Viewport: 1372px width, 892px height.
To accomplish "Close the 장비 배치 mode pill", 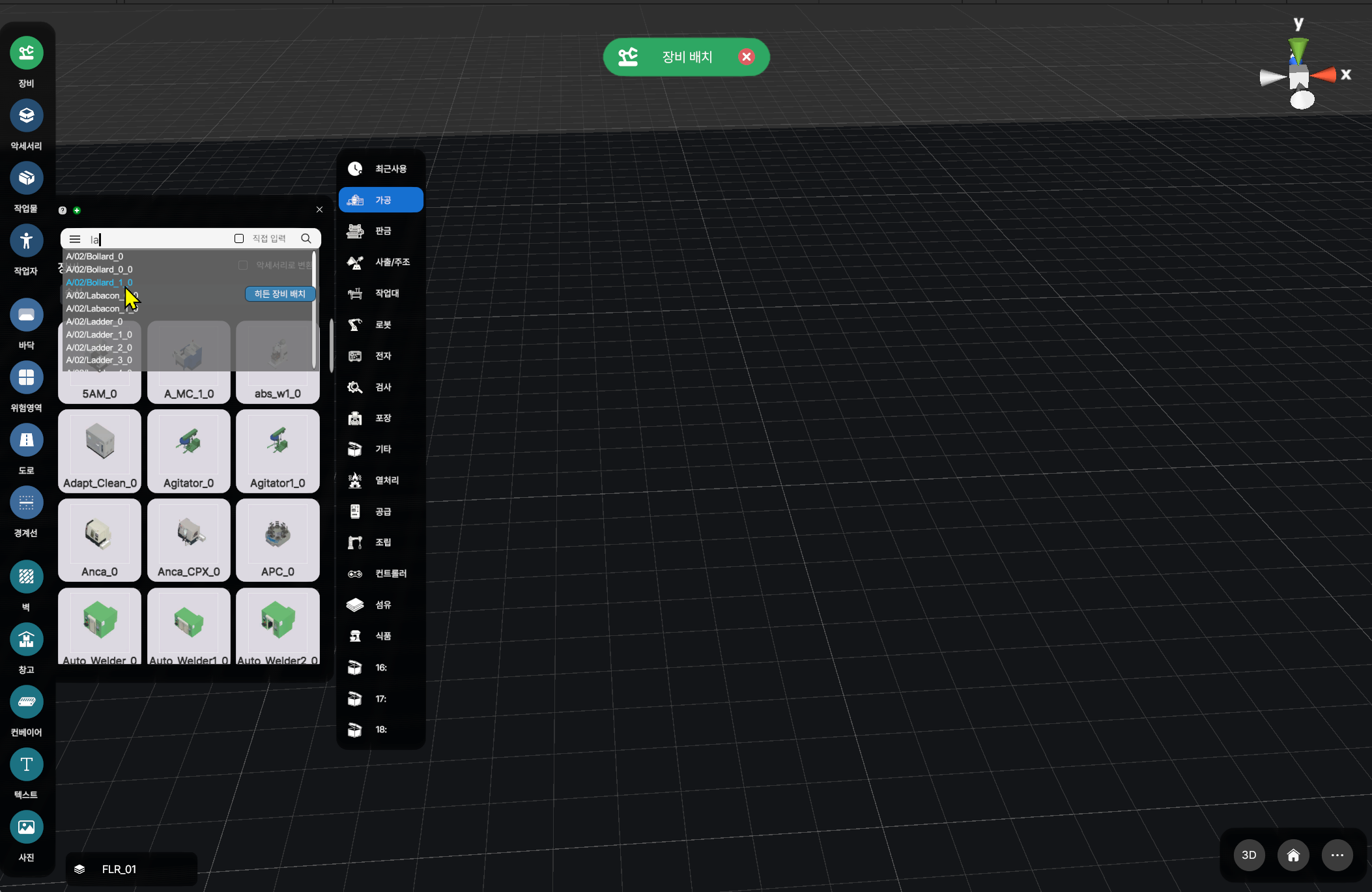I will pyautogui.click(x=747, y=57).
